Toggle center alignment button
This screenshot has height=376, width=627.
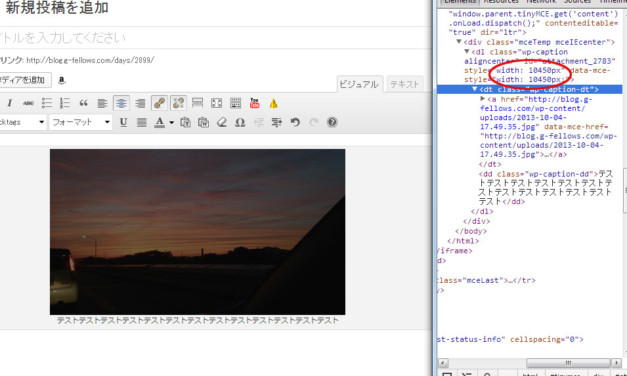(121, 104)
